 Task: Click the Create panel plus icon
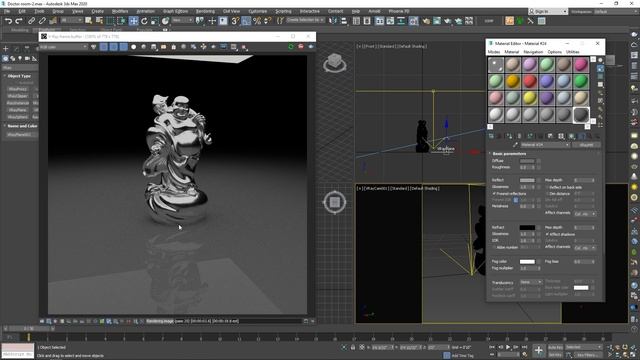coord(6,49)
